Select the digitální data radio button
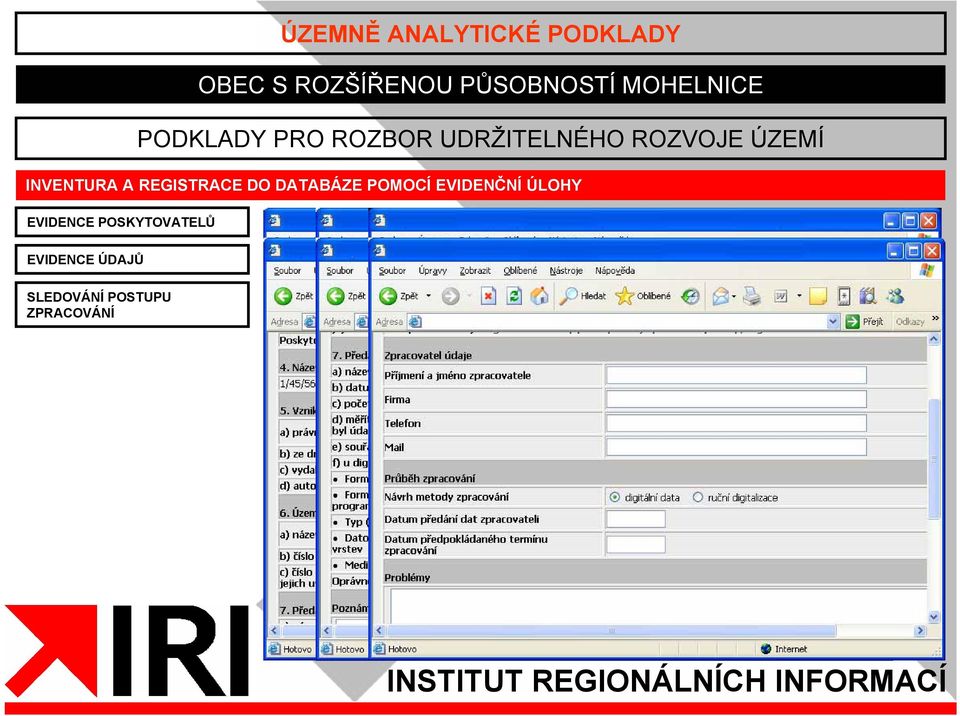The width and height of the screenshot is (960, 716). [x=615, y=497]
